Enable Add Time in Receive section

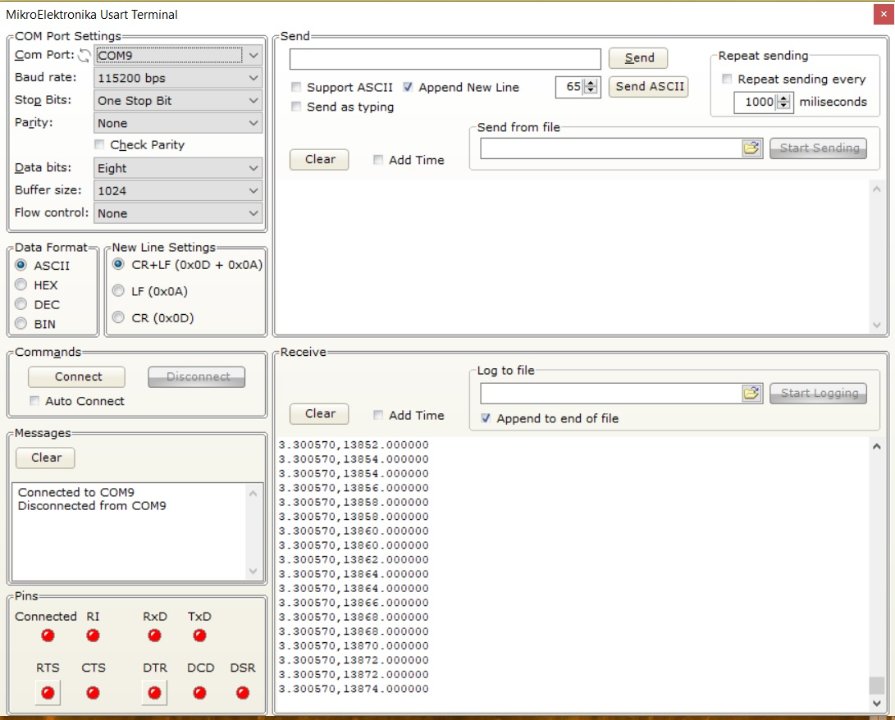coord(378,415)
